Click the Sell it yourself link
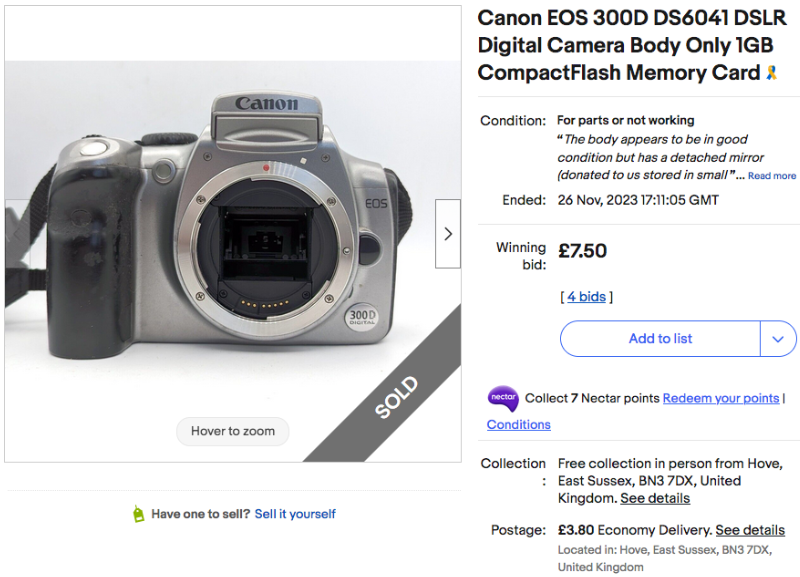This screenshot has height=577, width=800. coord(295,514)
